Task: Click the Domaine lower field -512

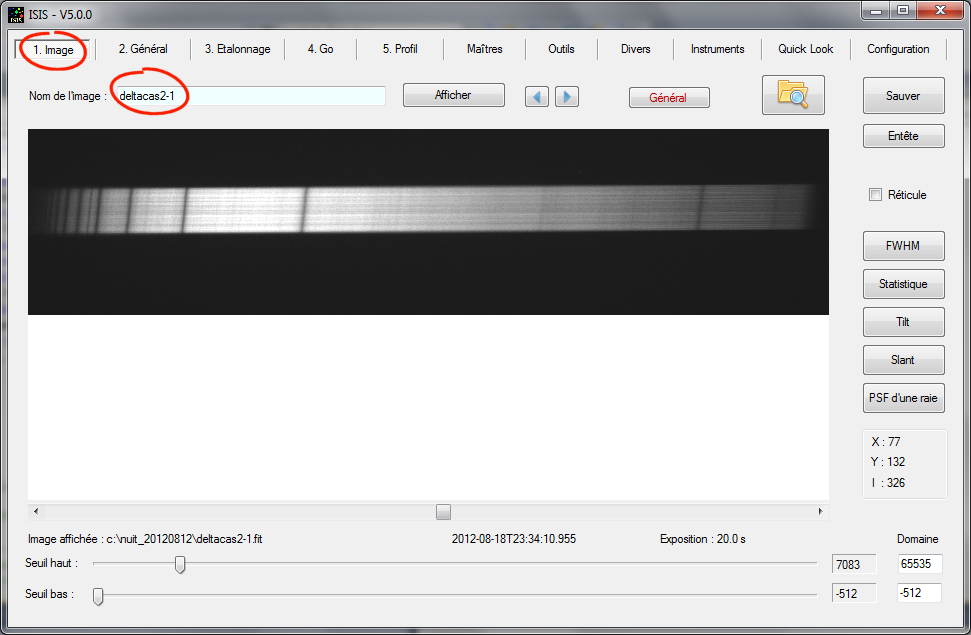Action: [x=920, y=593]
